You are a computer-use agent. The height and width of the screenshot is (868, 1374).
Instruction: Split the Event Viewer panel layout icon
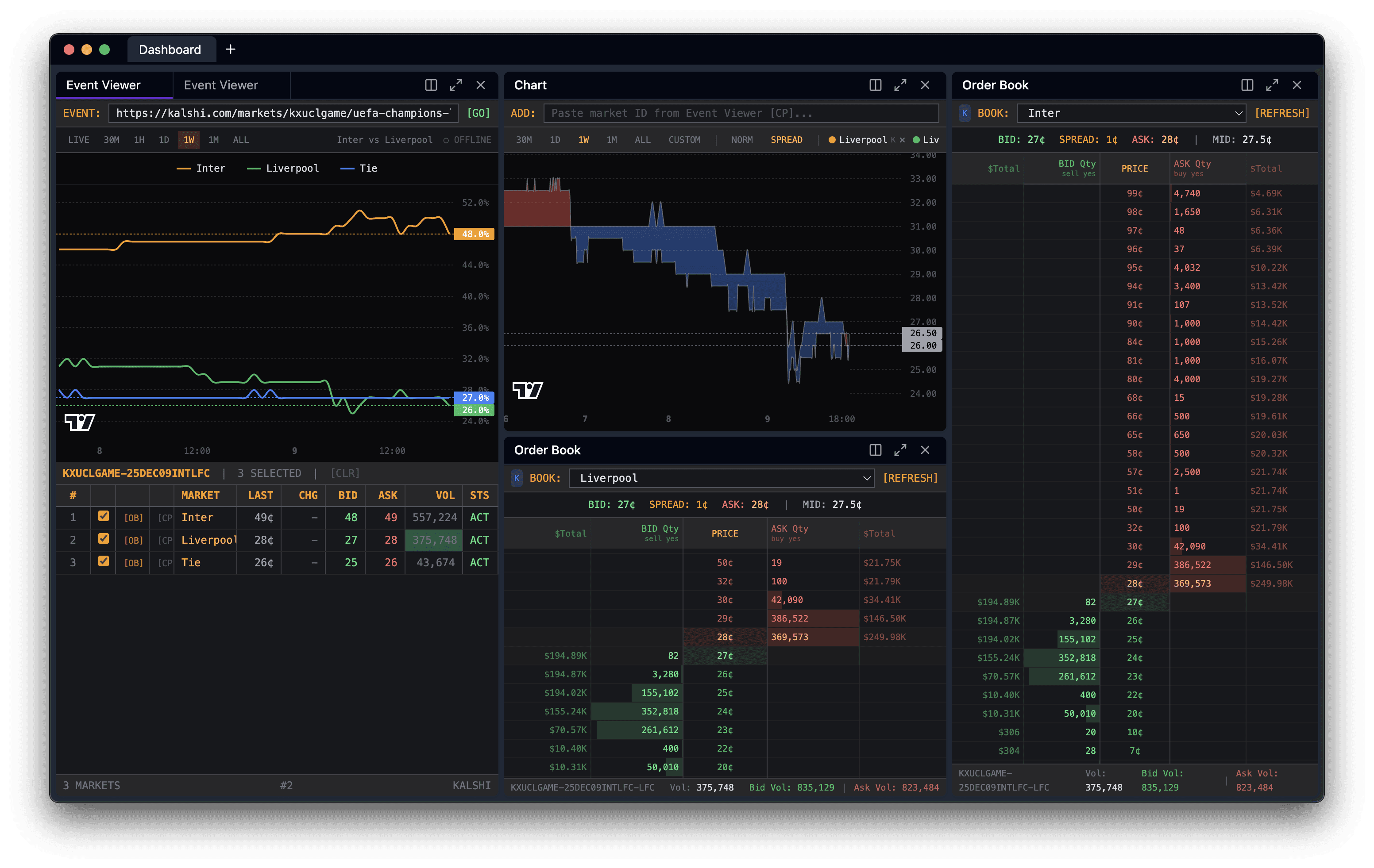point(431,85)
